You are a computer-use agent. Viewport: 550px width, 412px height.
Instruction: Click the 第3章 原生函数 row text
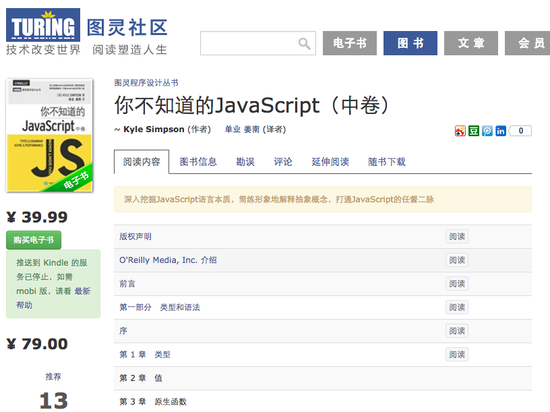point(153,401)
